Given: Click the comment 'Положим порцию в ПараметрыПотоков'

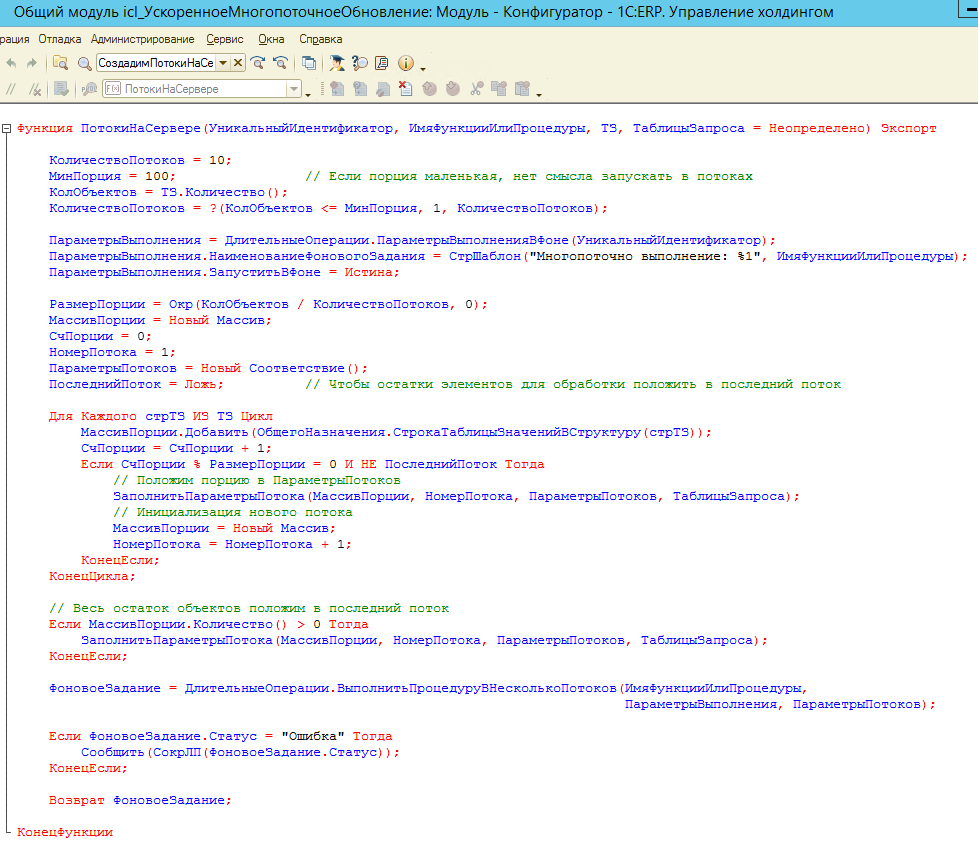Looking at the screenshot, I should (256, 480).
